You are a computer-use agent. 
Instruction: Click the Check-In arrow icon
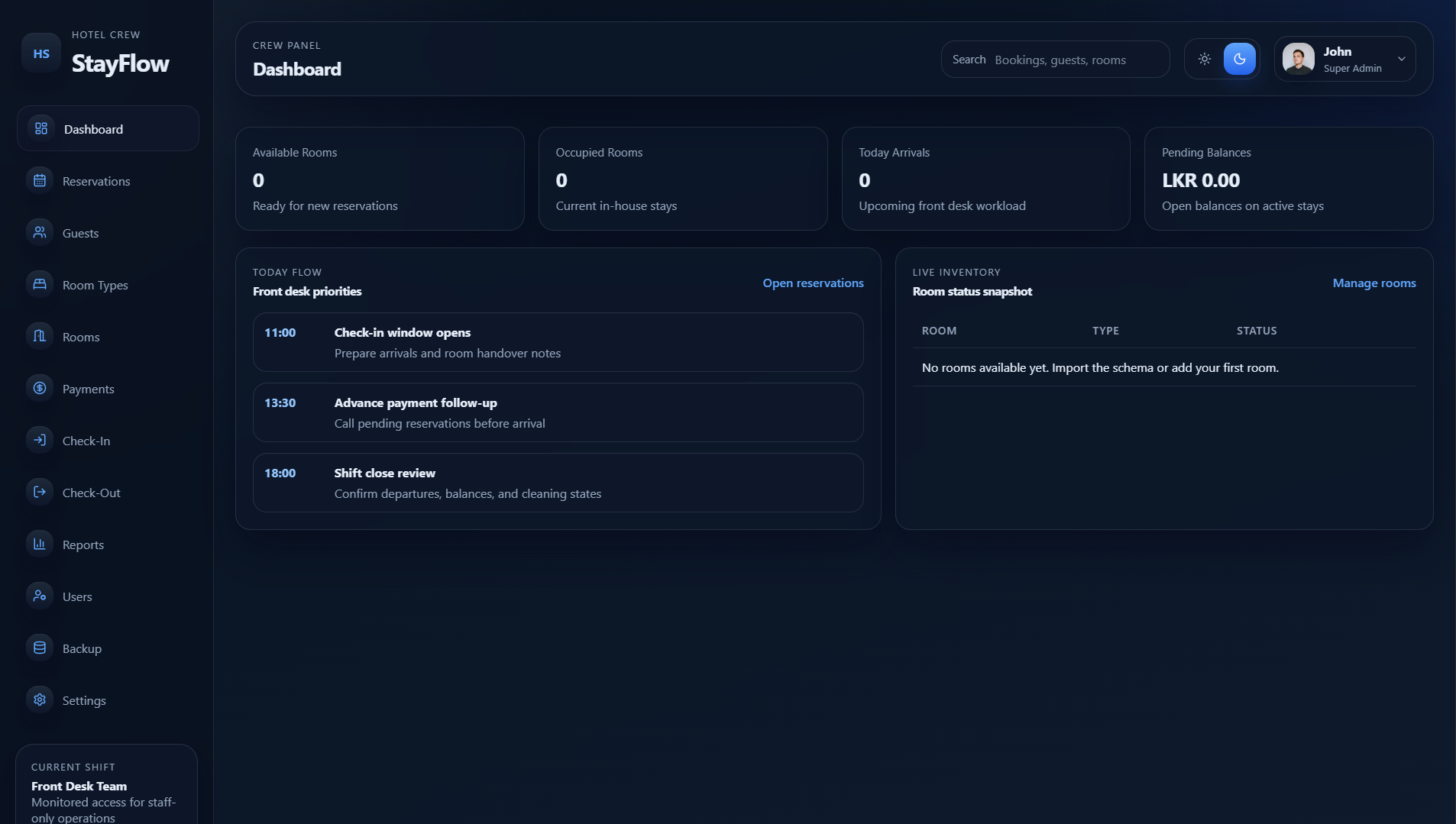[40, 441]
